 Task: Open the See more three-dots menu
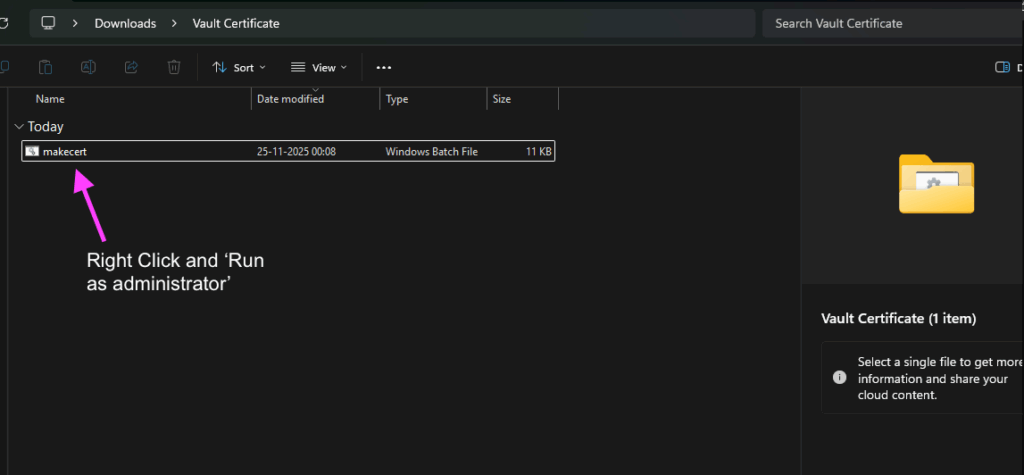(383, 67)
